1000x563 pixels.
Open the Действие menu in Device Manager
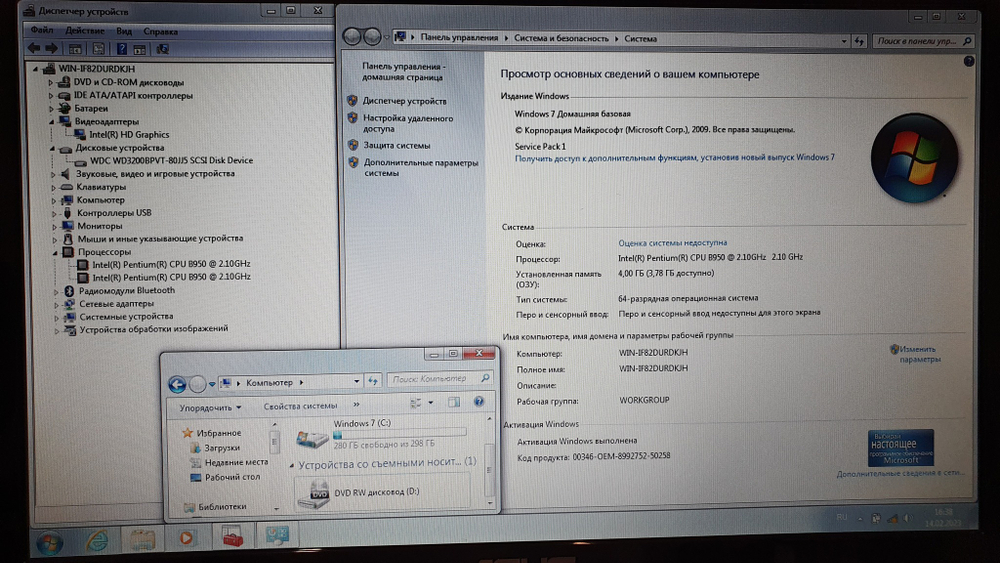tap(85, 31)
